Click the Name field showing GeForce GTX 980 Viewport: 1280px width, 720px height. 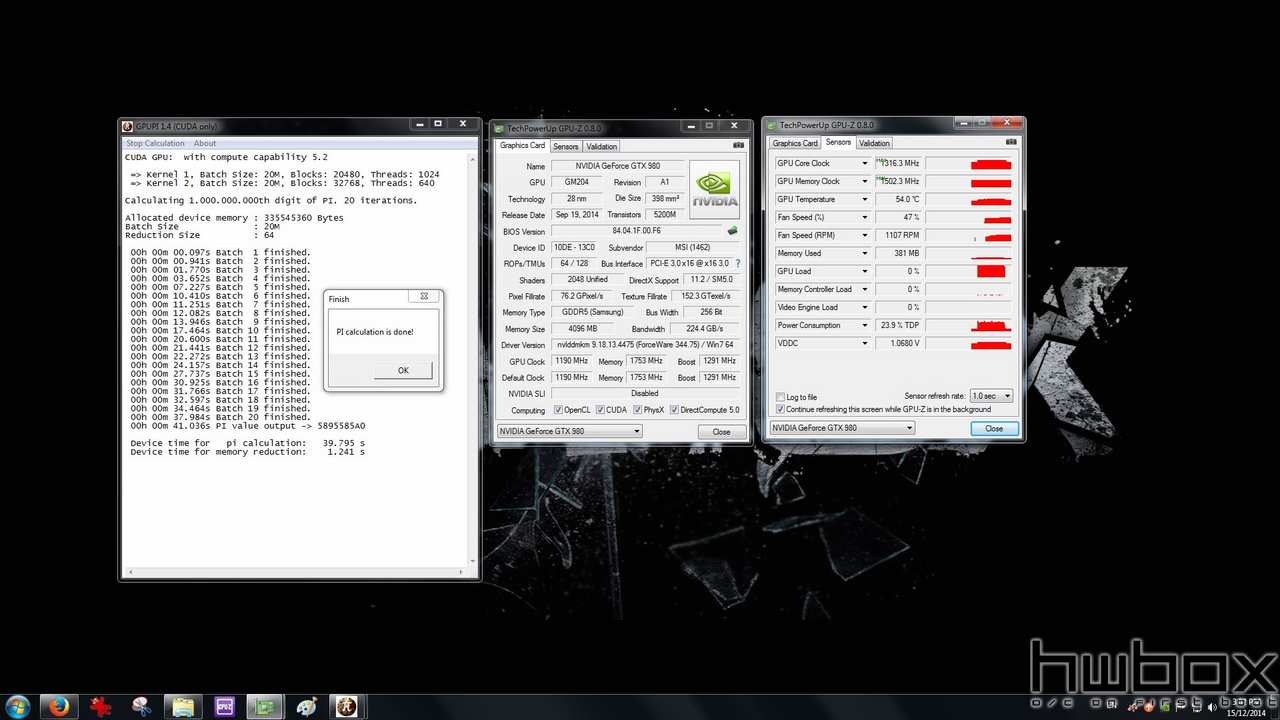(618, 166)
